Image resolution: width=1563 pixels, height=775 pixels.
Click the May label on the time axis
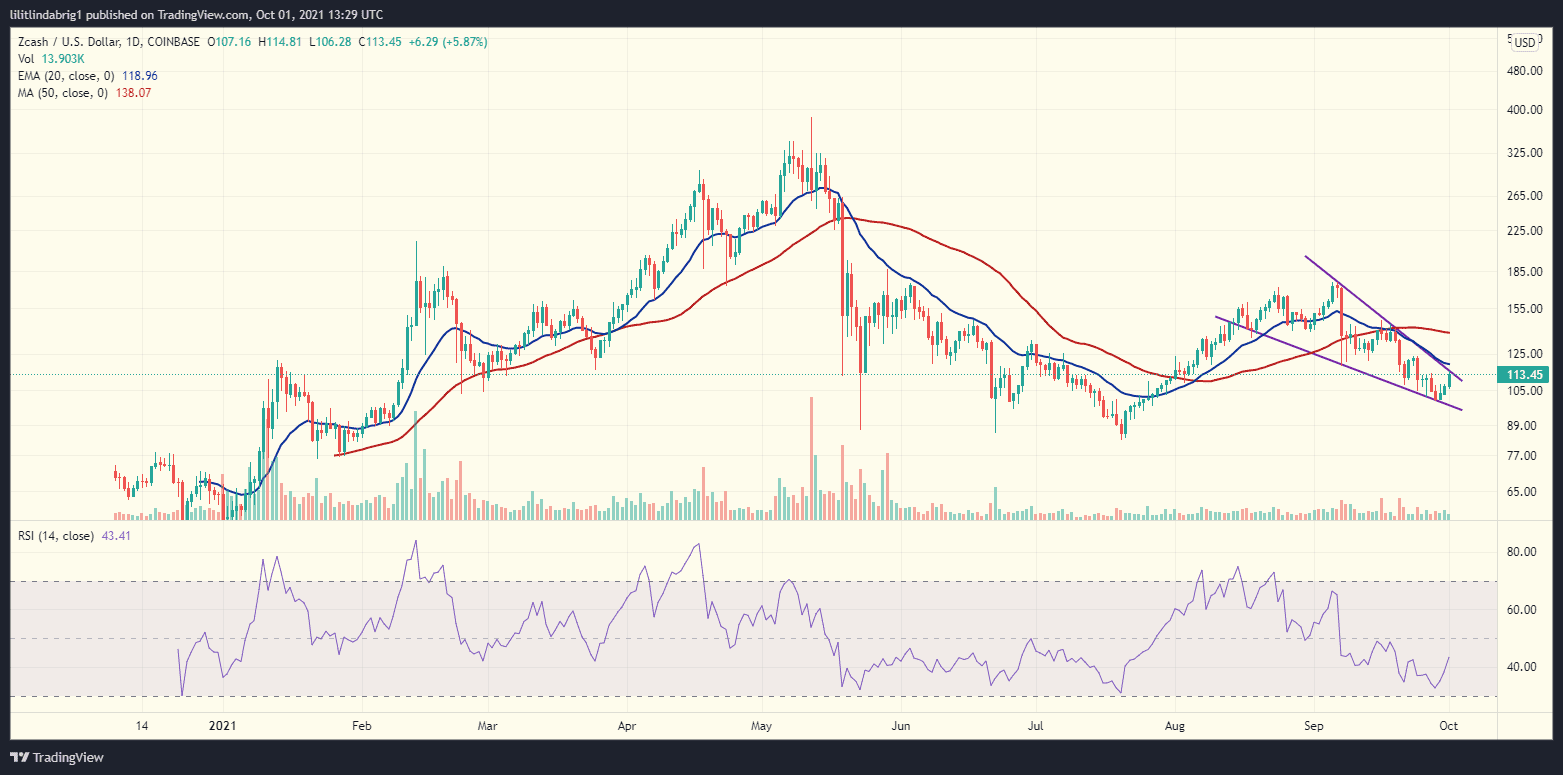pos(761,725)
